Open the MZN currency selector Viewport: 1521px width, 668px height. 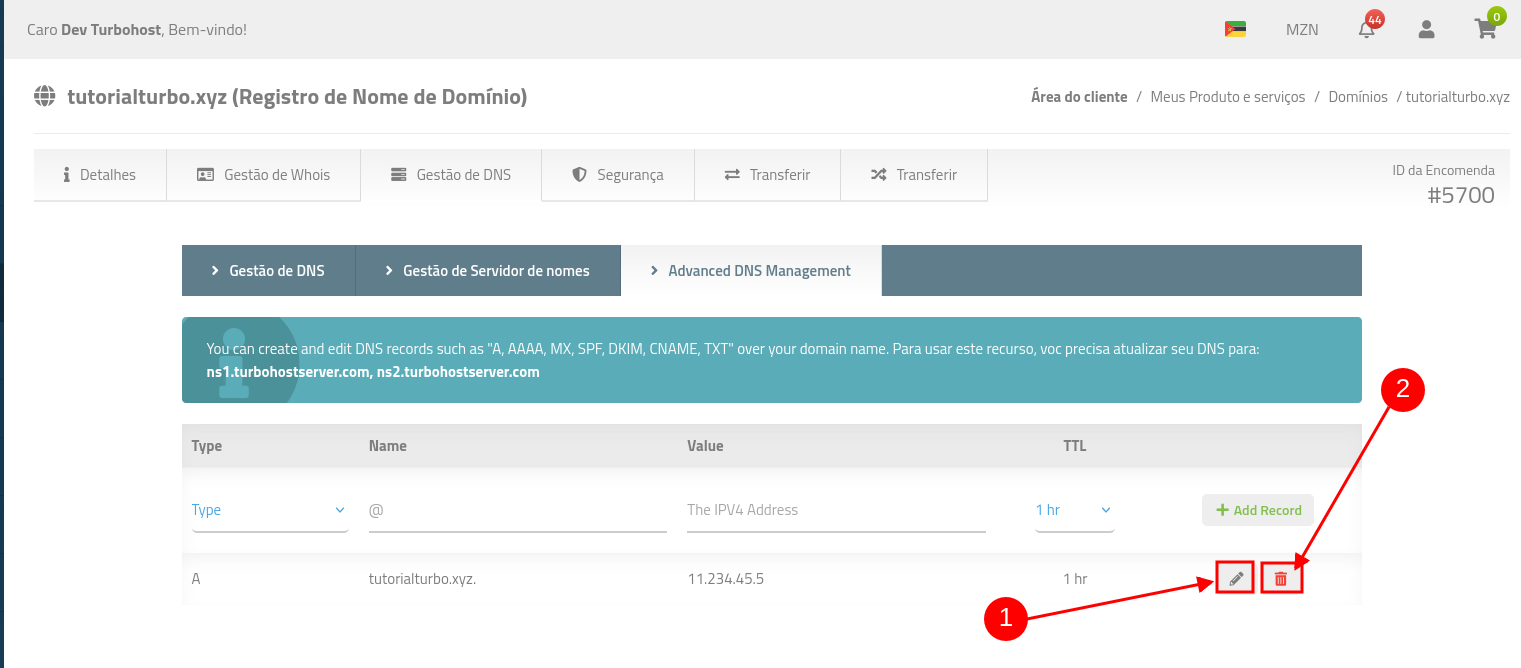click(1301, 30)
